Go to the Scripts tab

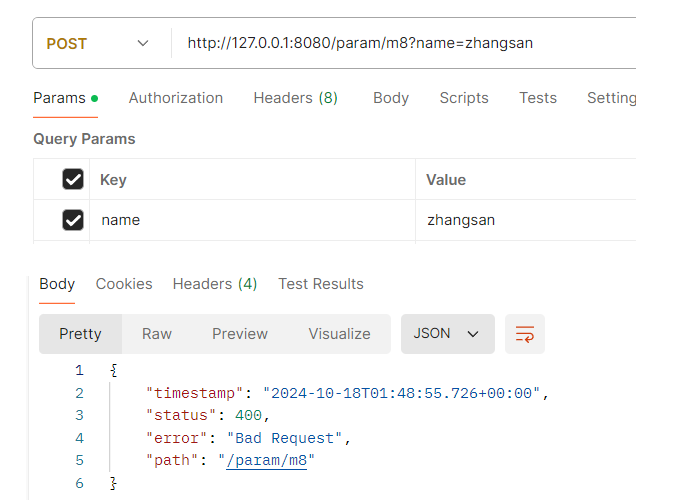[x=464, y=98]
